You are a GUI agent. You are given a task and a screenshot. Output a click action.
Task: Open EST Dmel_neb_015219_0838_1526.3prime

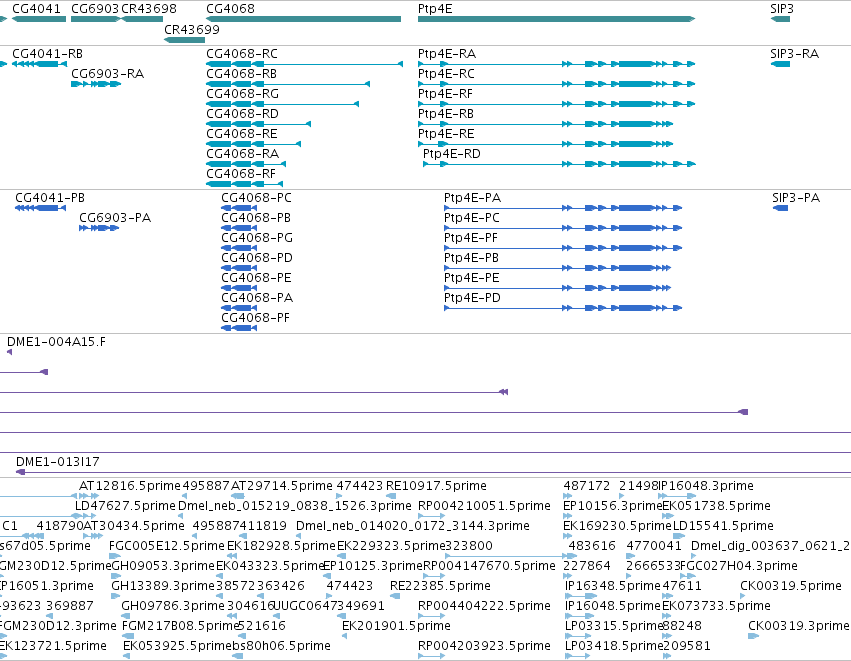(295, 506)
